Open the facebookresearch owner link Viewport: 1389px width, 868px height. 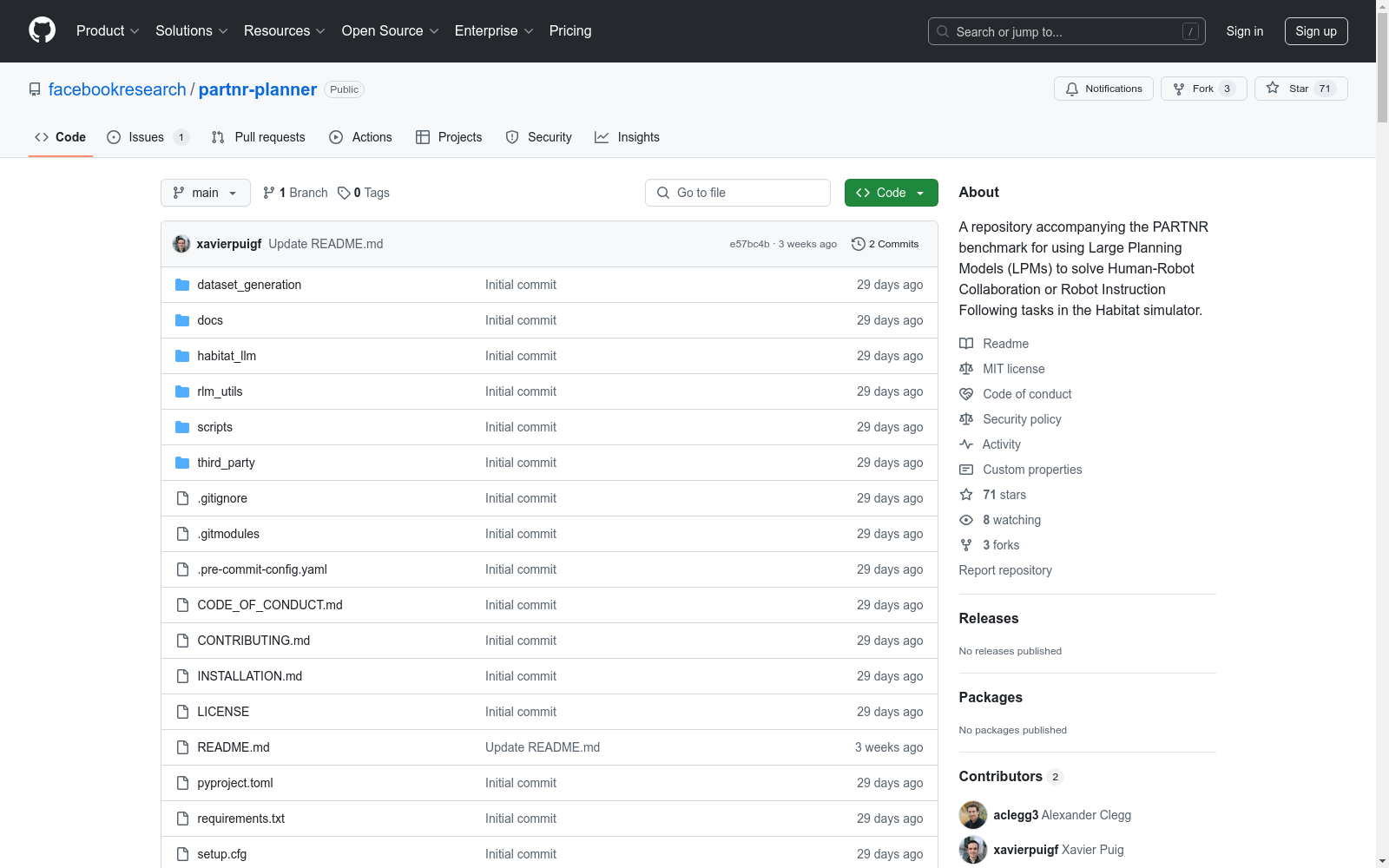[x=117, y=89]
